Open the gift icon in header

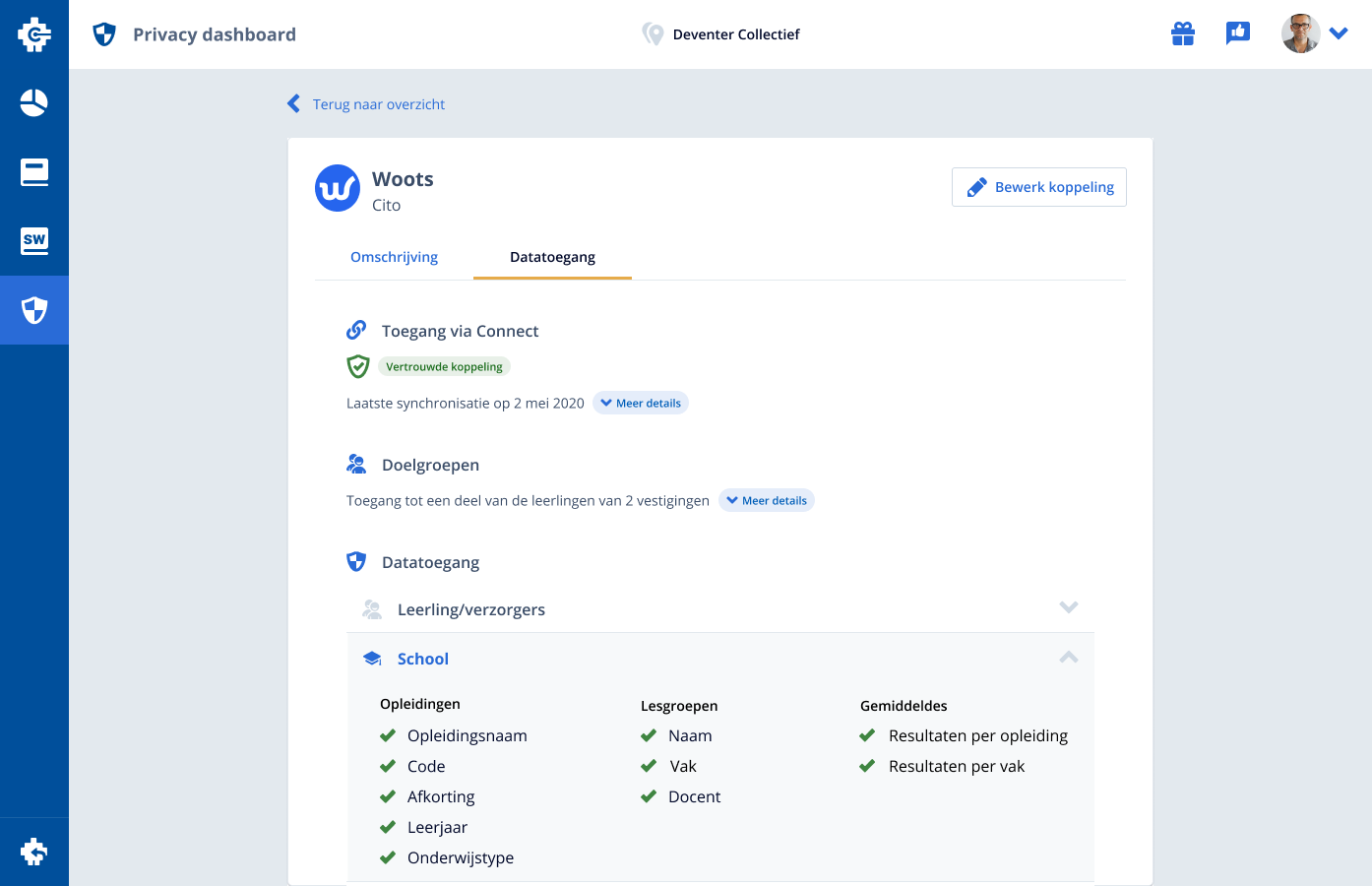1183,34
